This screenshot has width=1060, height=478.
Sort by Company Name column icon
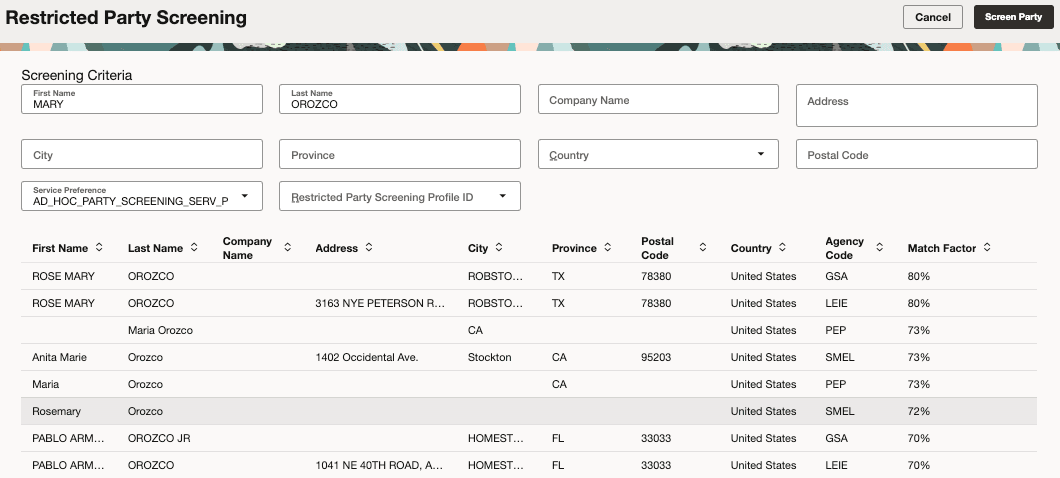click(288, 248)
